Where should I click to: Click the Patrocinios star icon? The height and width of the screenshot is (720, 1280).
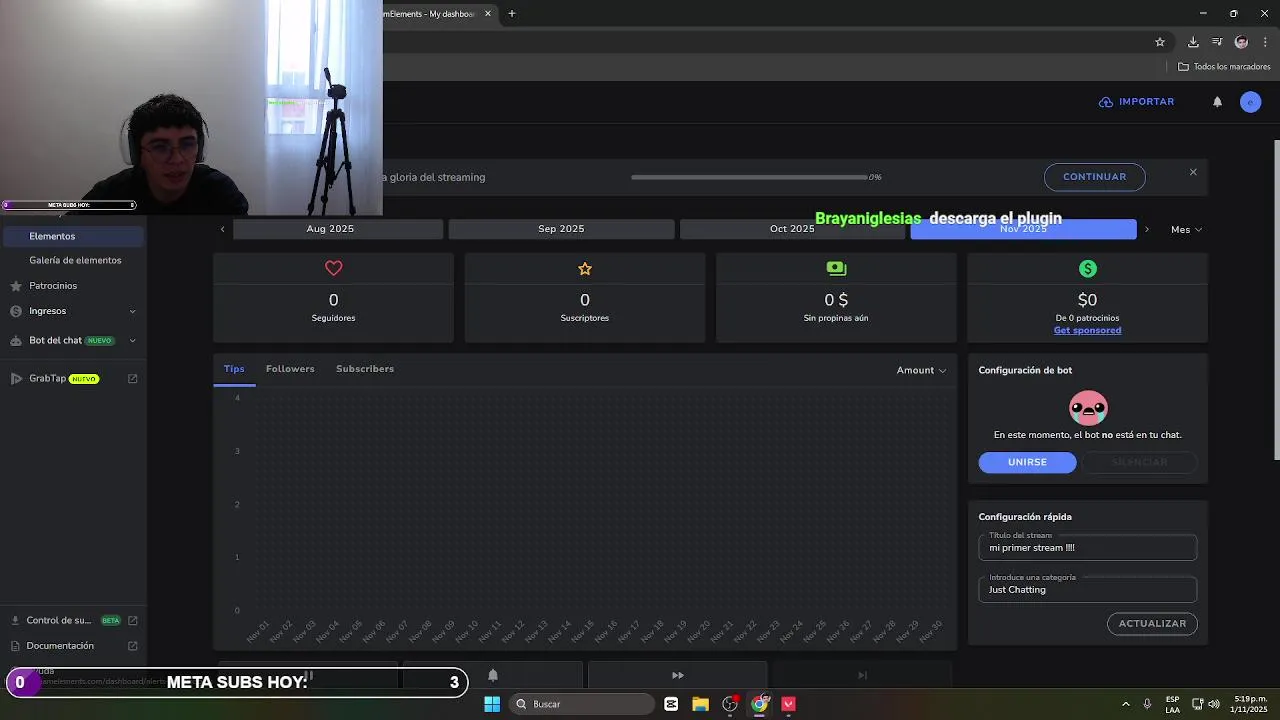(x=16, y=286)
